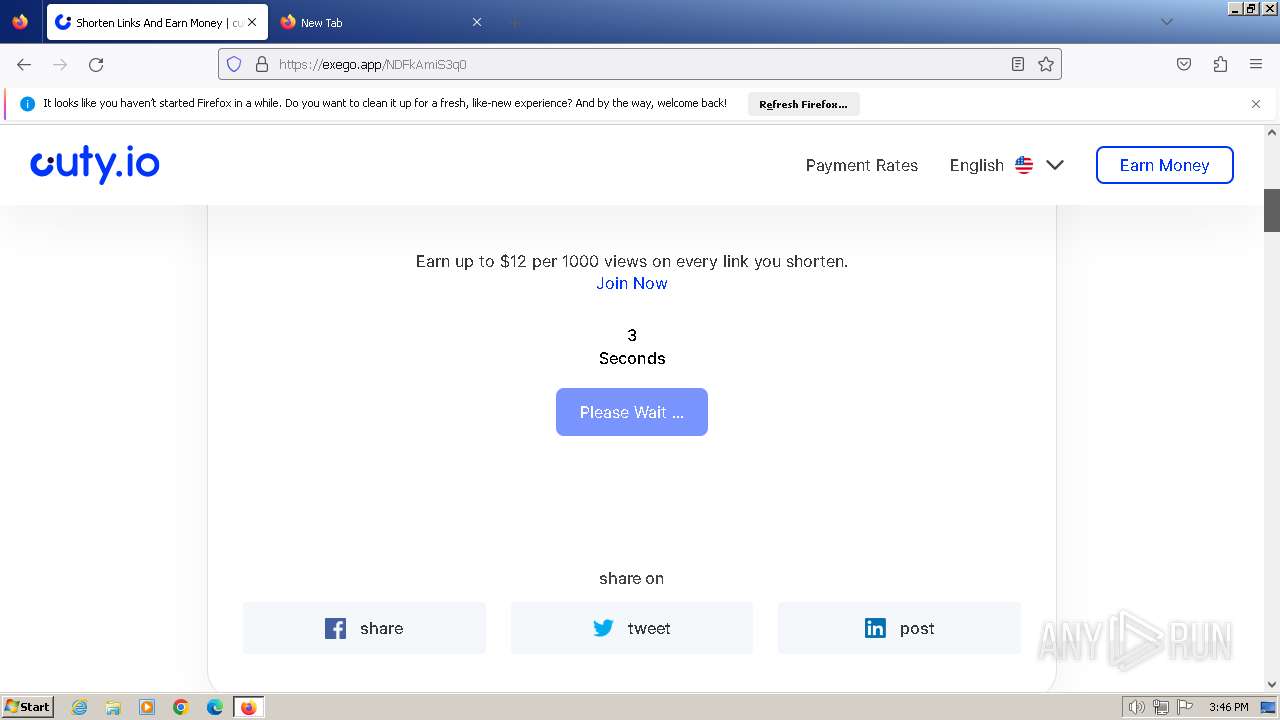Viewport: 1280px width, 720px height.
Task: Open a new tab with plus
Action: tap(514, 22)
